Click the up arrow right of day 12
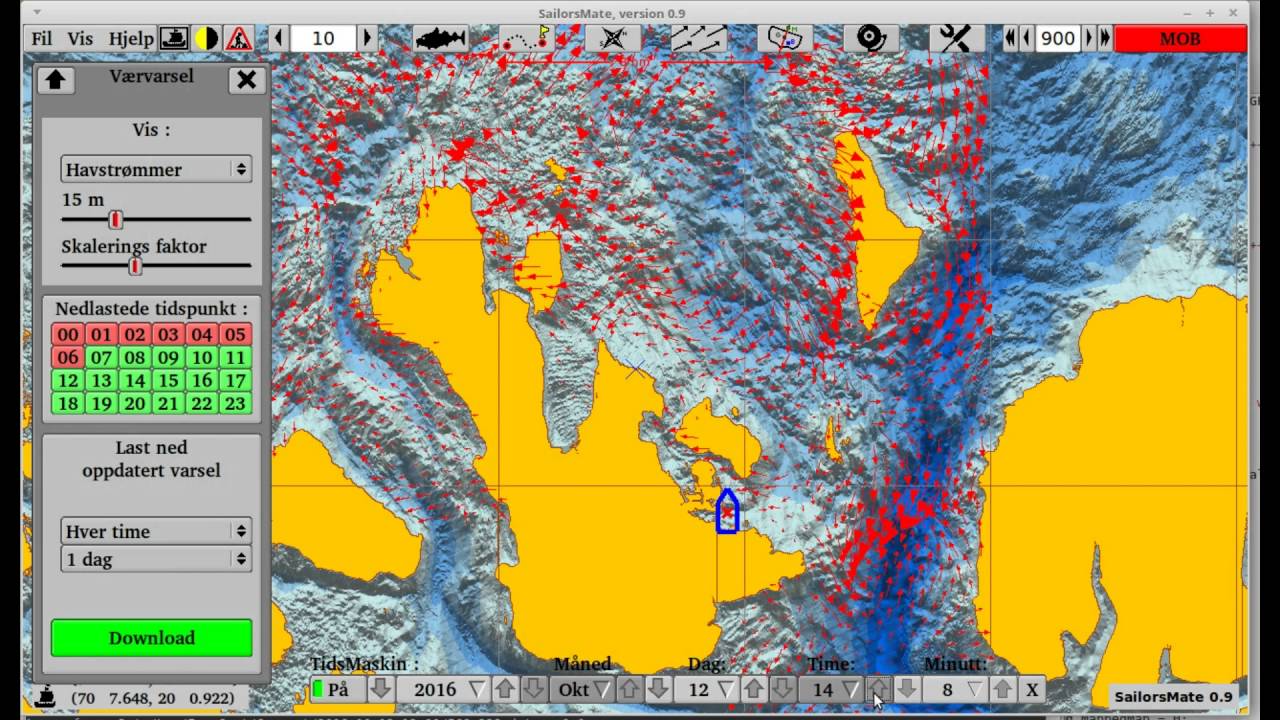The image size is (1280, 720). pos(754,690)
